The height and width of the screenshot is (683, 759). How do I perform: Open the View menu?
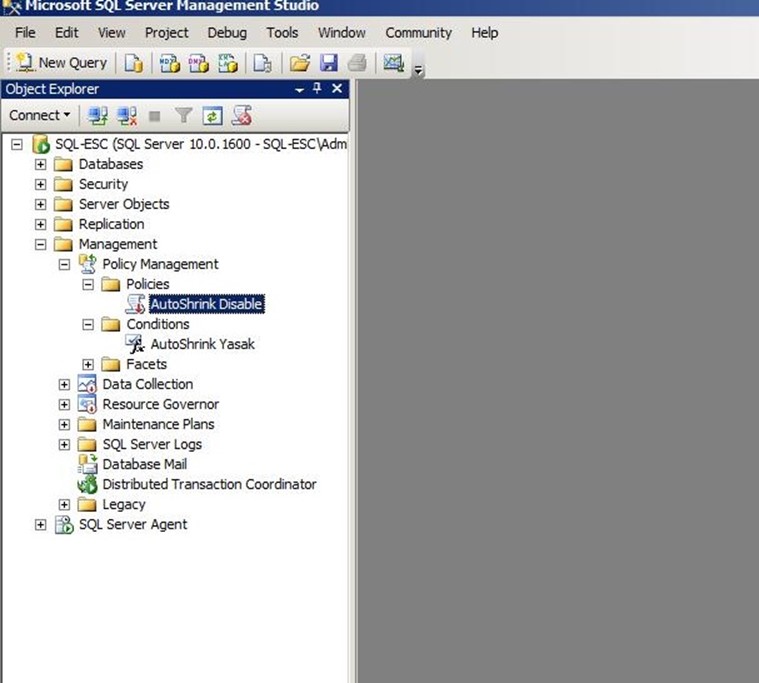112,32
